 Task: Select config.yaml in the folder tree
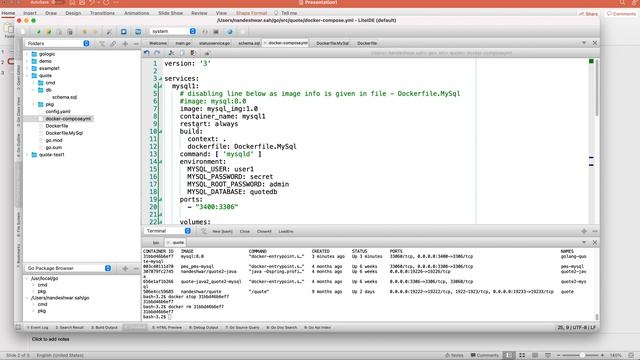[x=58, y=111]
